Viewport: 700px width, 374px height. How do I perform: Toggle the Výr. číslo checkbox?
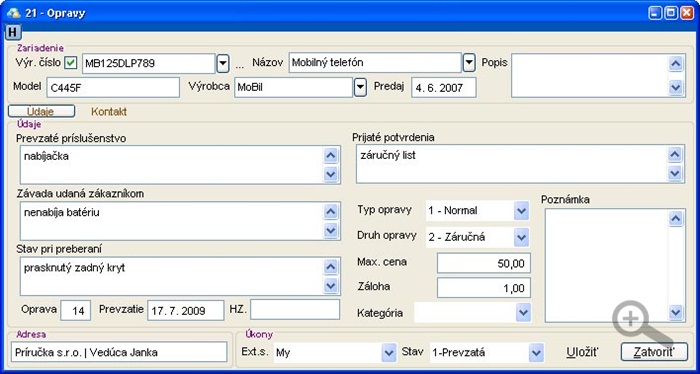pos(70,63)
